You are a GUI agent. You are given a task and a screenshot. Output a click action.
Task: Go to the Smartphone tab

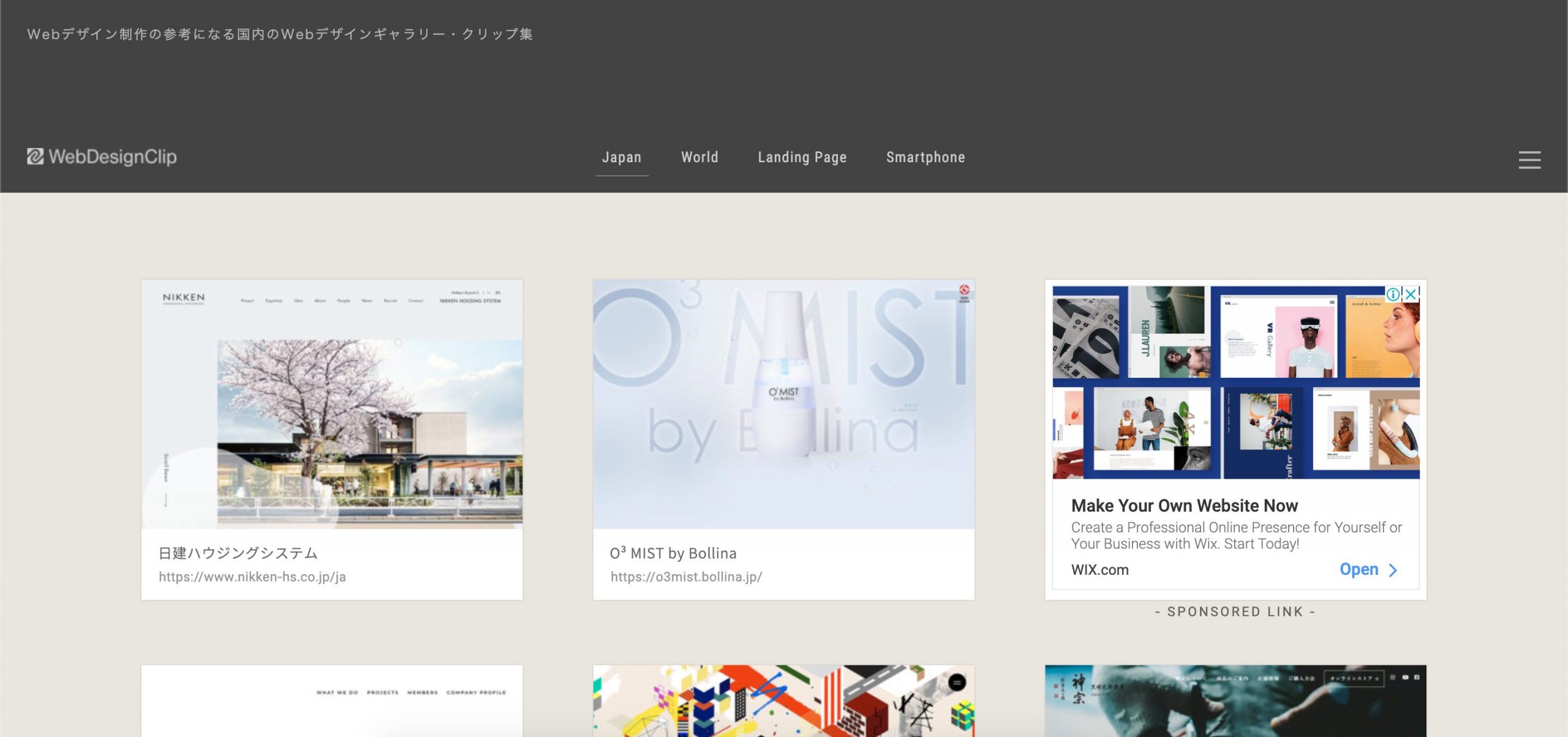point(925,157)
